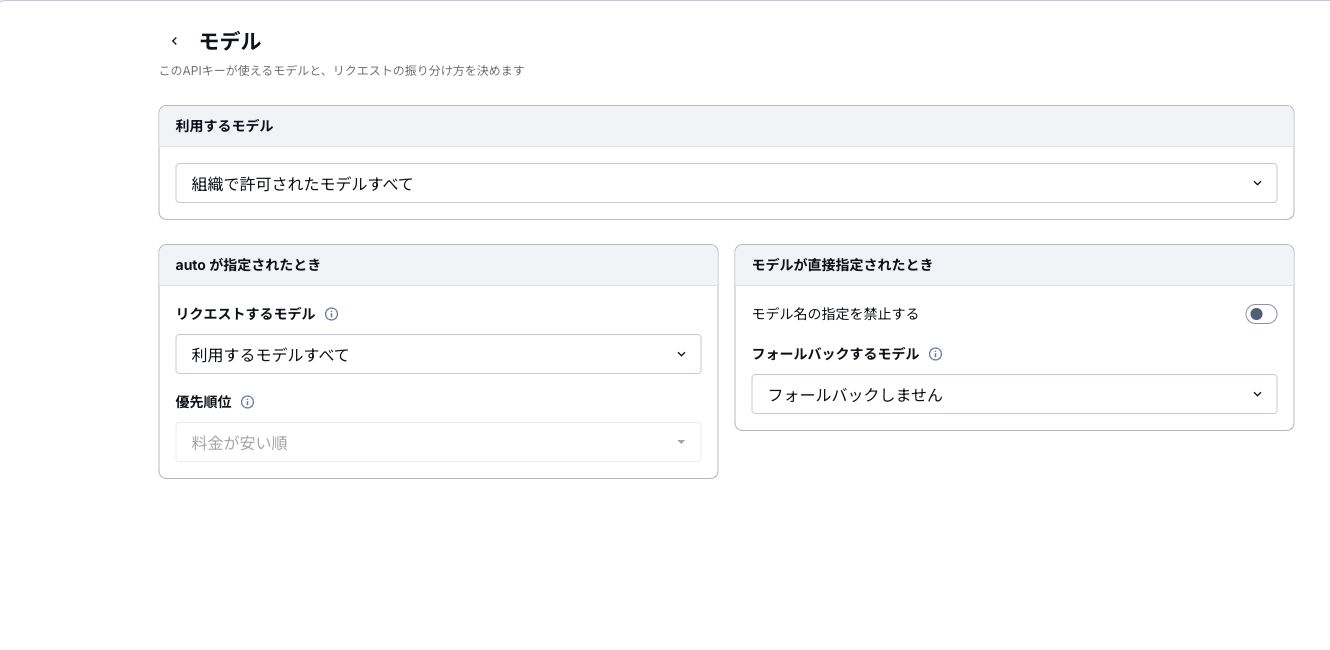The image size is (1330, 650).
Task: Click the リクエストするモデル label
Action: [245, 314]
